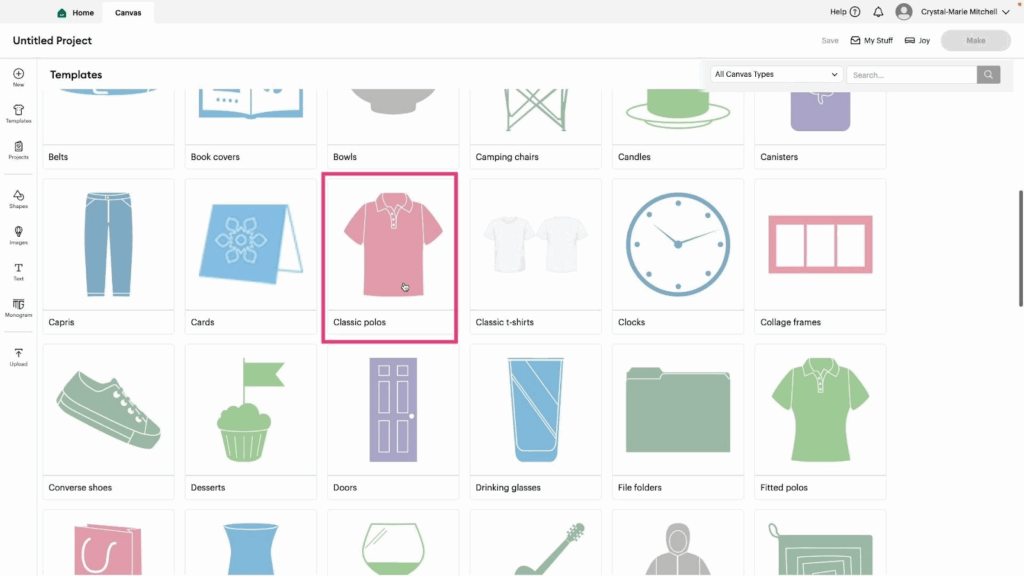Select the hoodie template thumbnail
The width and height of the screenshot is (1024, 576).
pos(678,543)
